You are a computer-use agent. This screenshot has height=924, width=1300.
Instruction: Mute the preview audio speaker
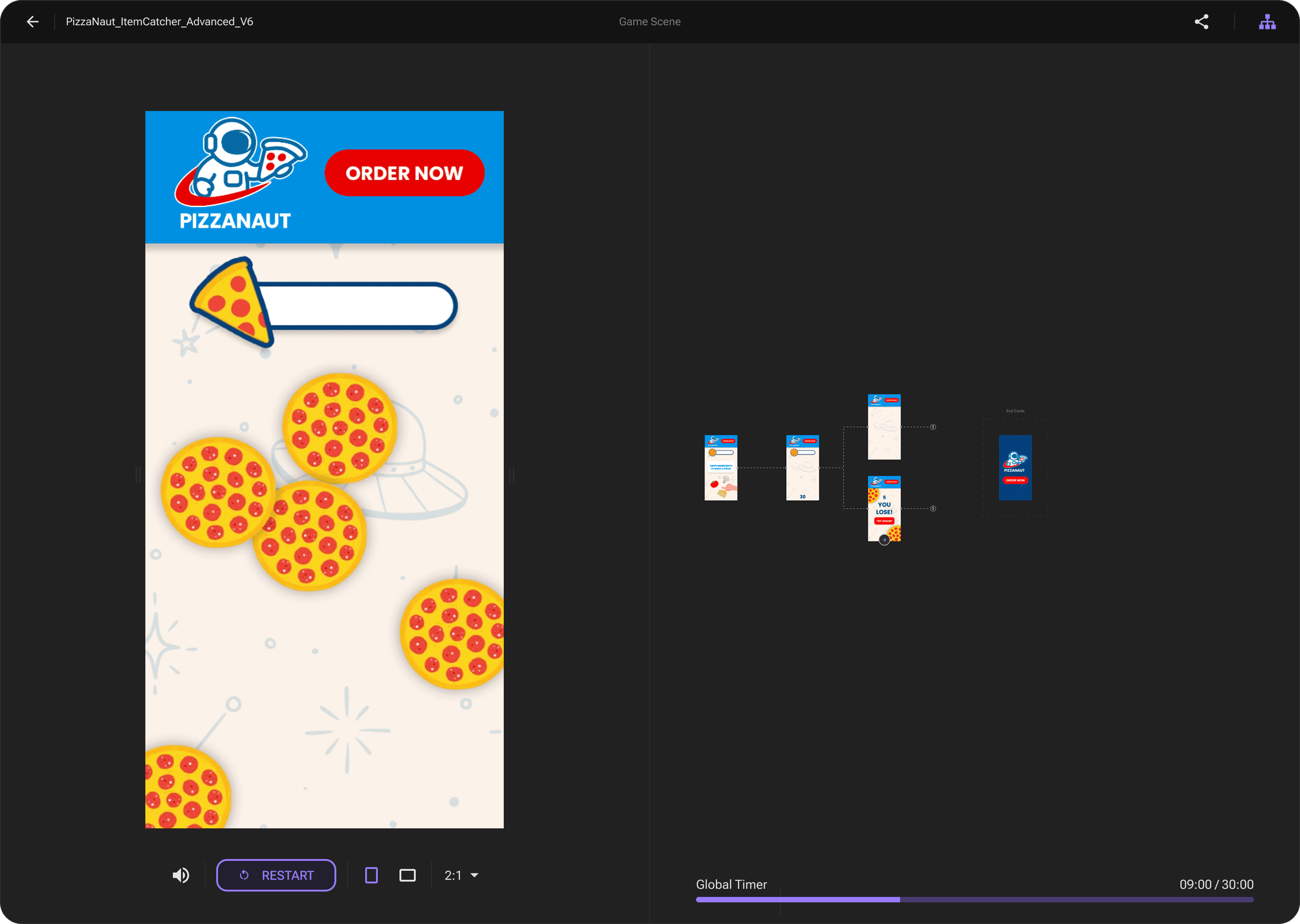pyautogui.click(x=181, y=875)
